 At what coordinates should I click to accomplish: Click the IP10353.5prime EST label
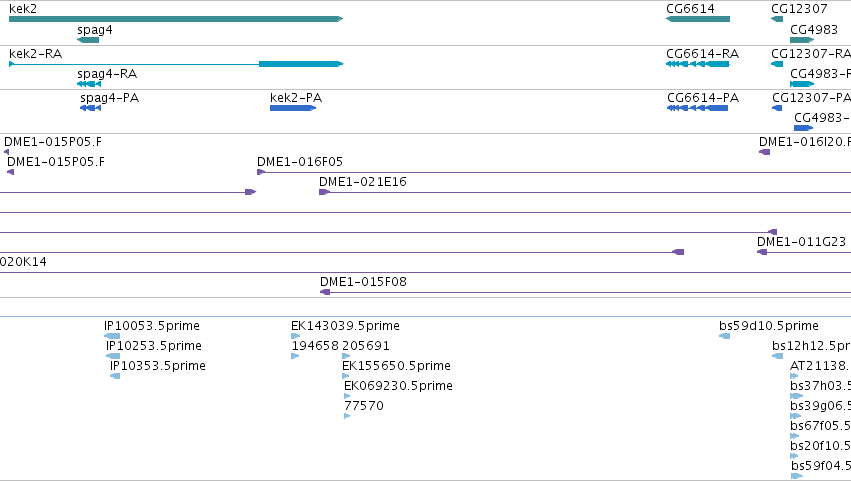pyautogui.click(x=158, y=366)
